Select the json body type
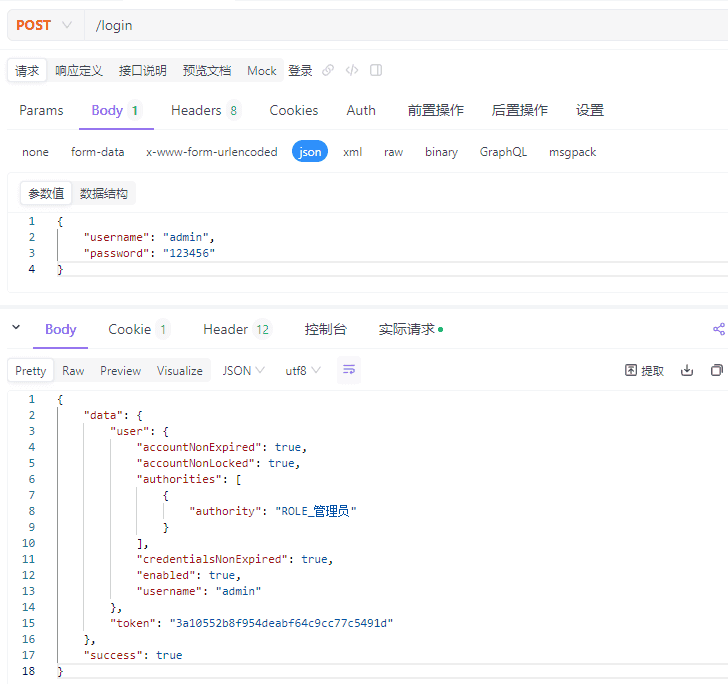The width and height of the screenshot is (728, 684). click(x=310, y=152)
